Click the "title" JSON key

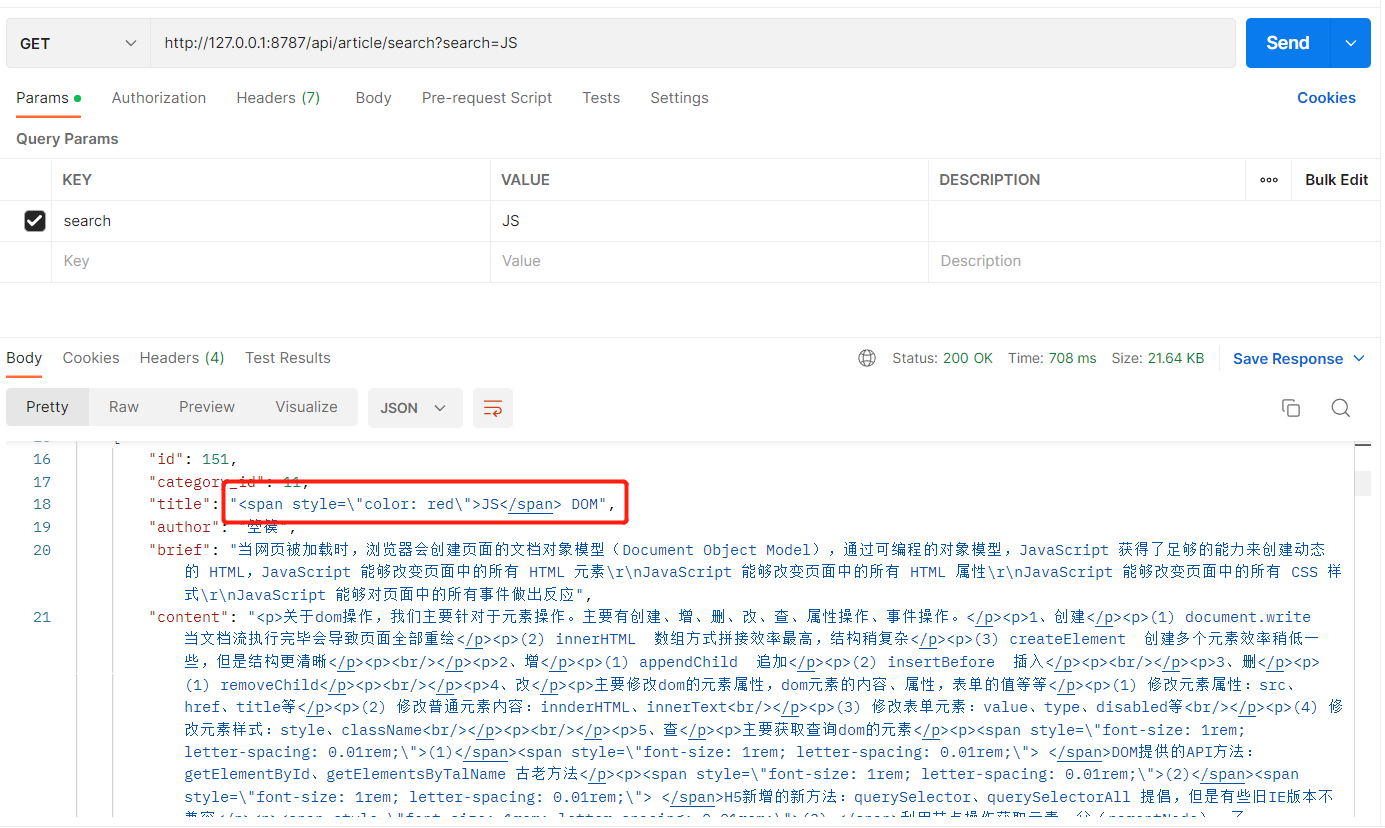[x=180, y=504]
